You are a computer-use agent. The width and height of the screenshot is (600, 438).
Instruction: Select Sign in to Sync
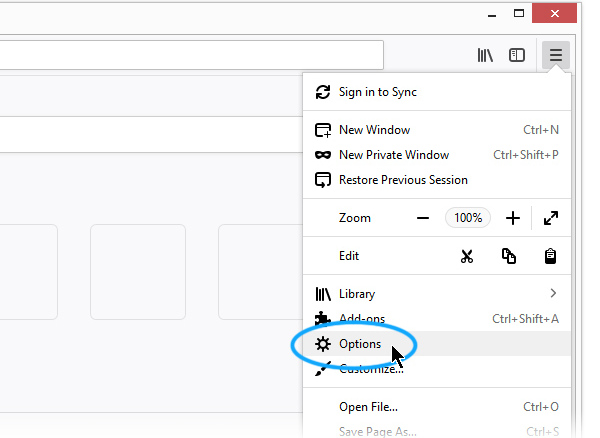[437, 92]
